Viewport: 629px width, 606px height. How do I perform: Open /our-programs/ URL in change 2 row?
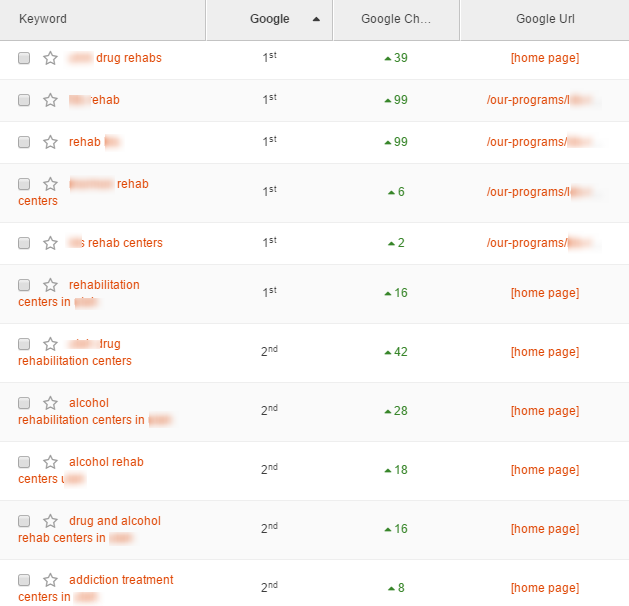(x=542, y=243)
